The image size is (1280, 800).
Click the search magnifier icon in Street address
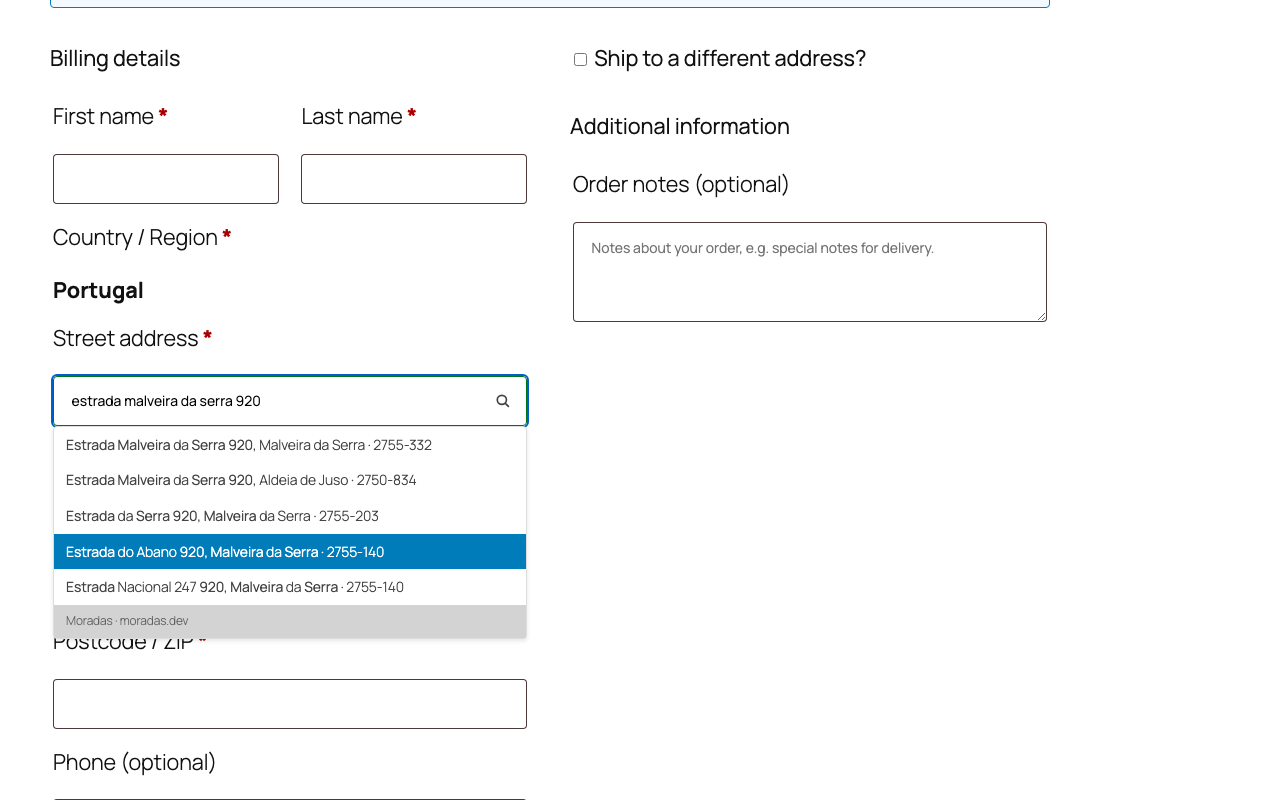[503, 401]
